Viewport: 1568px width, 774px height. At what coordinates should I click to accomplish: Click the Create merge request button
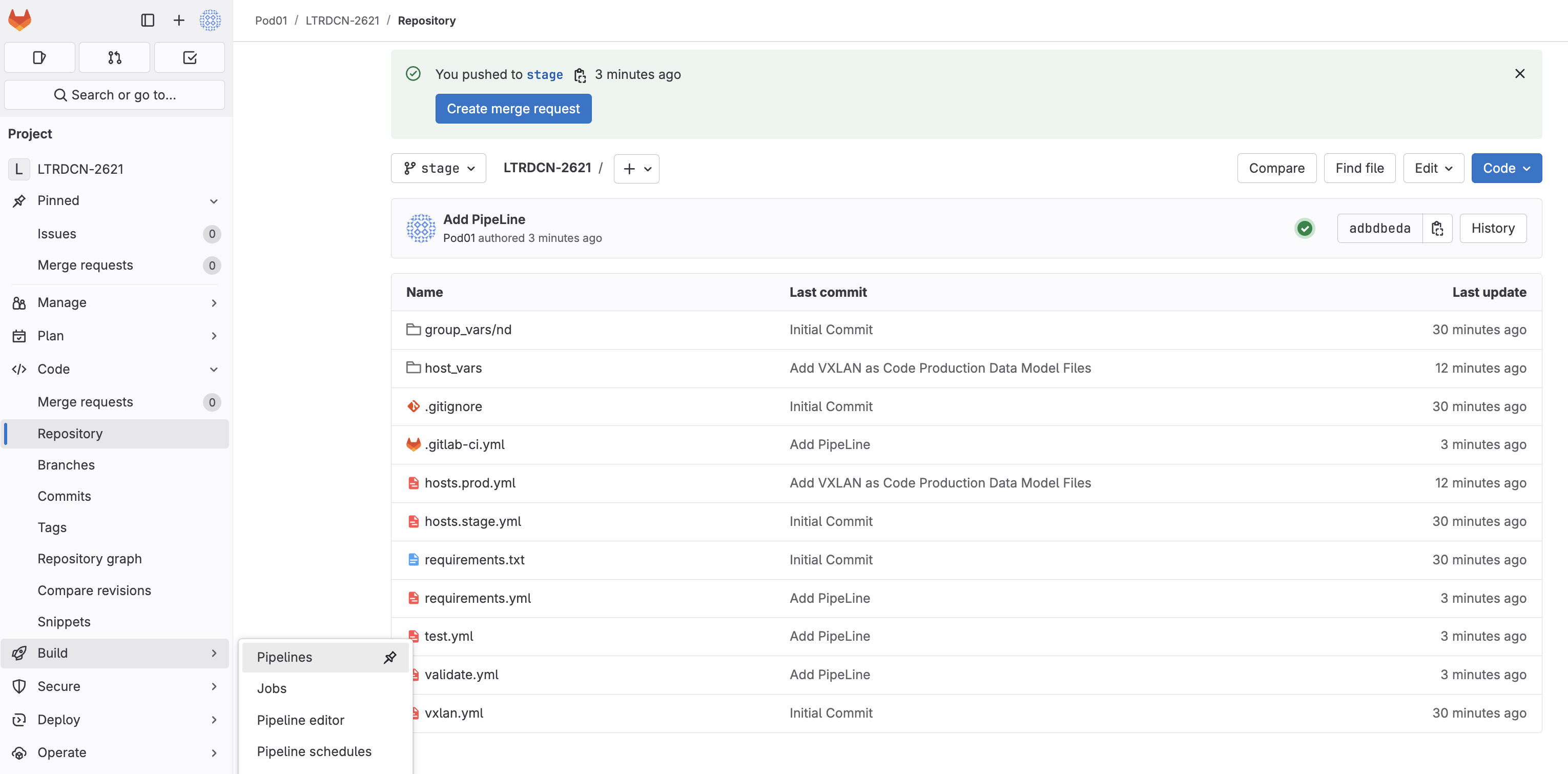pyautogui.click(x=513, y=108)
